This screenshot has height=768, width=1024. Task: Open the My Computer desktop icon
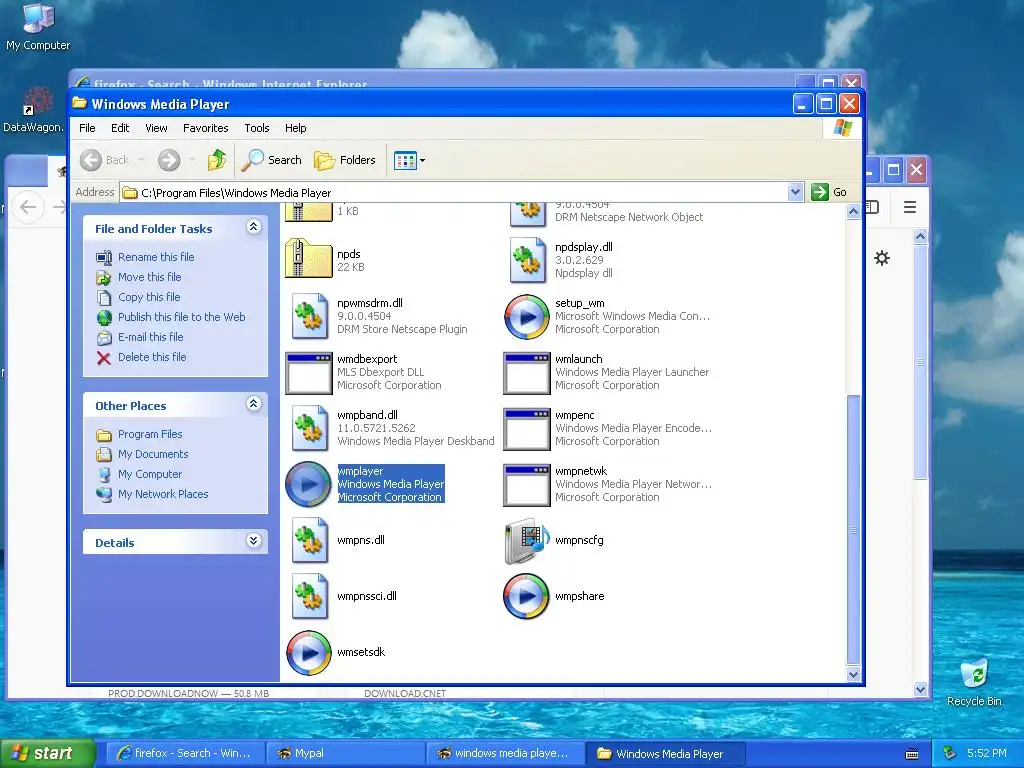click(x=38, y=26)
